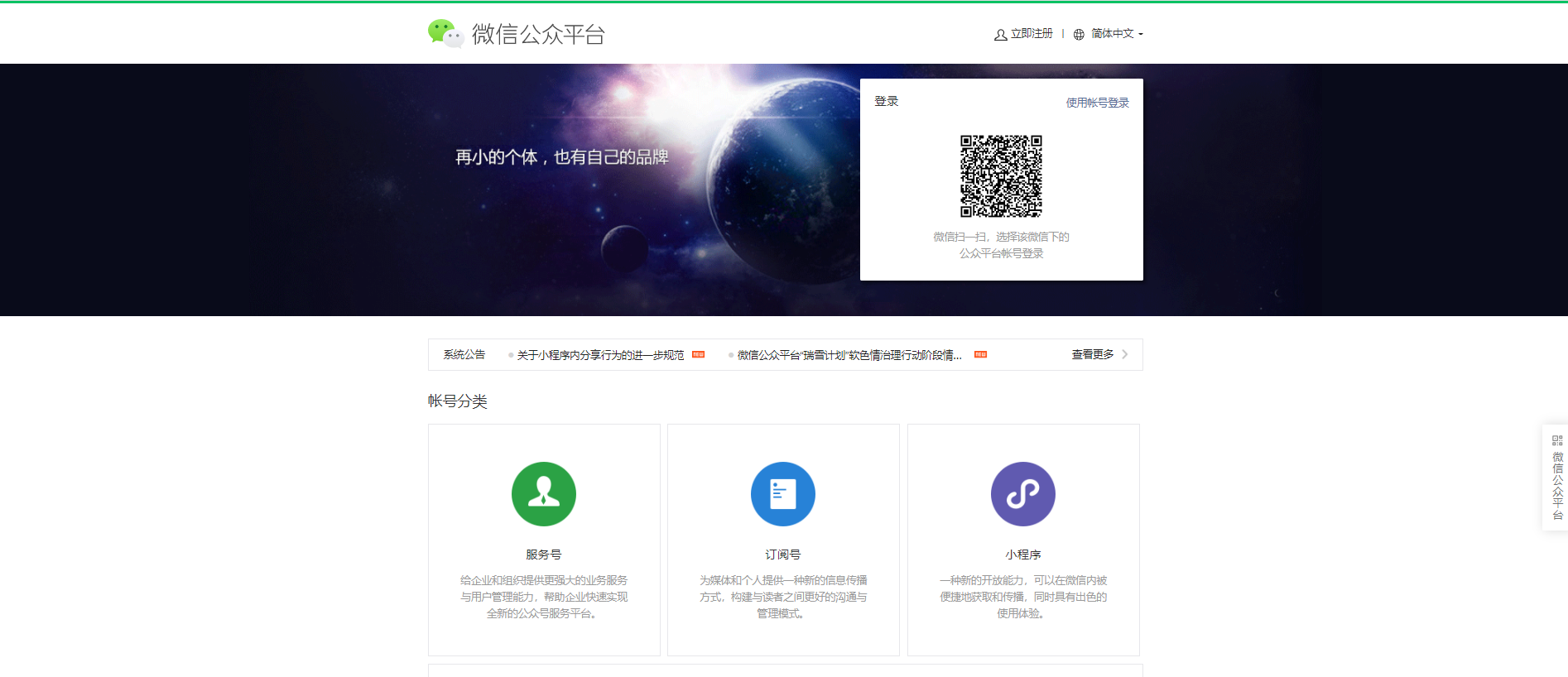
Task: Select the 订阅号 card title
Action: point(783,555)
